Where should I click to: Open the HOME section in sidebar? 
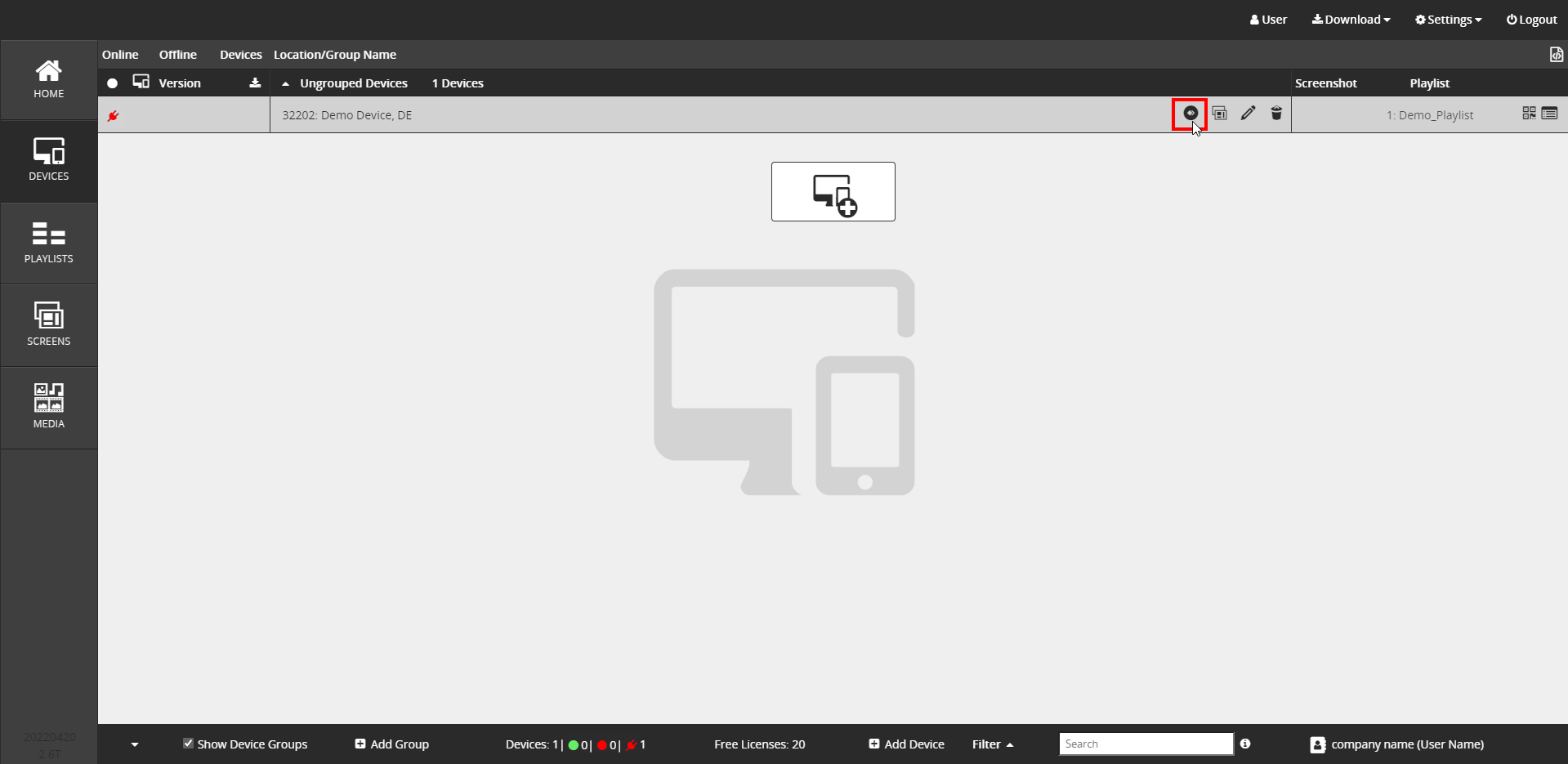[x=49, y=80]
